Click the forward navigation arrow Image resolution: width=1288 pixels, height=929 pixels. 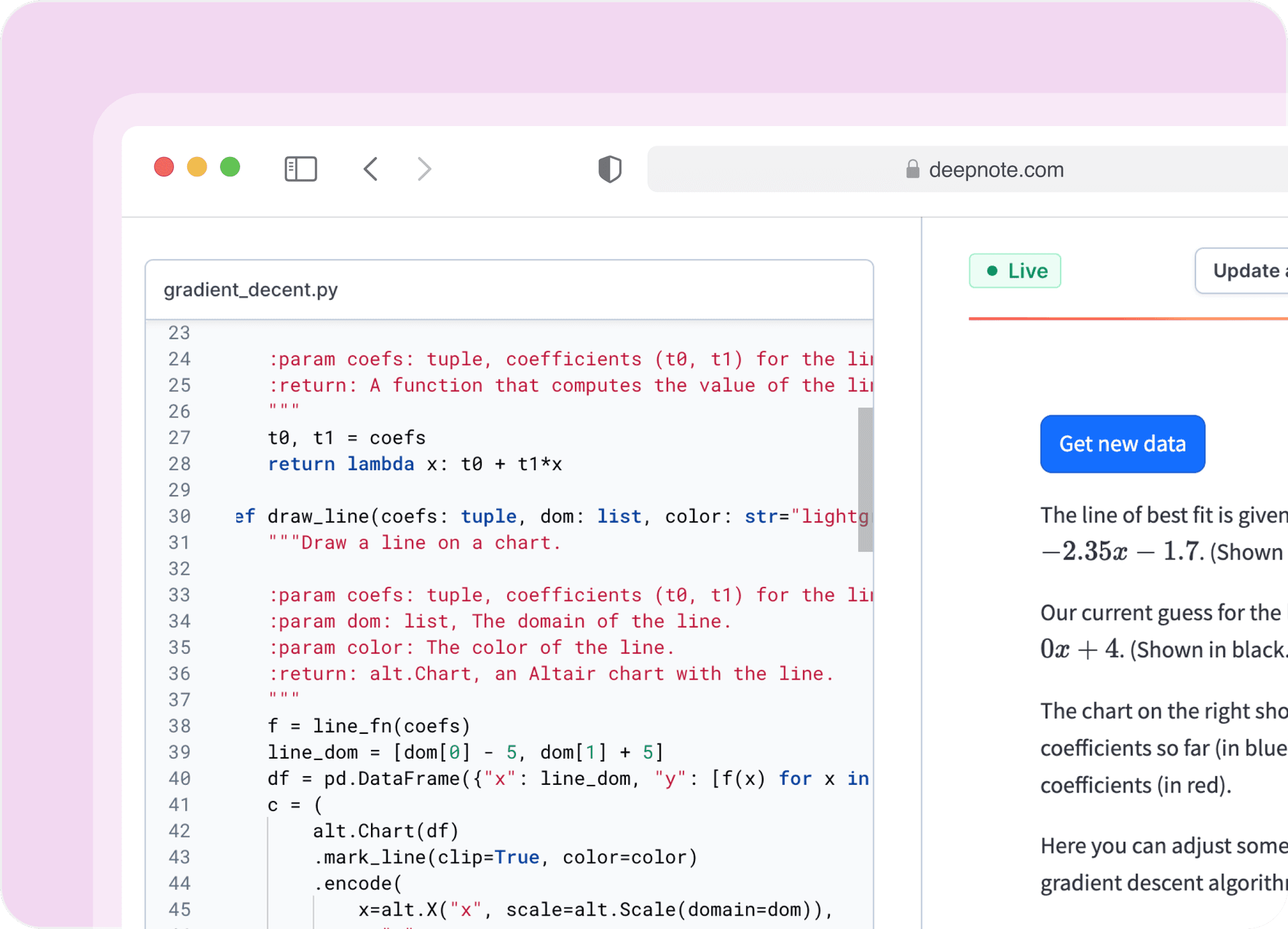click(x=423, y=169)
